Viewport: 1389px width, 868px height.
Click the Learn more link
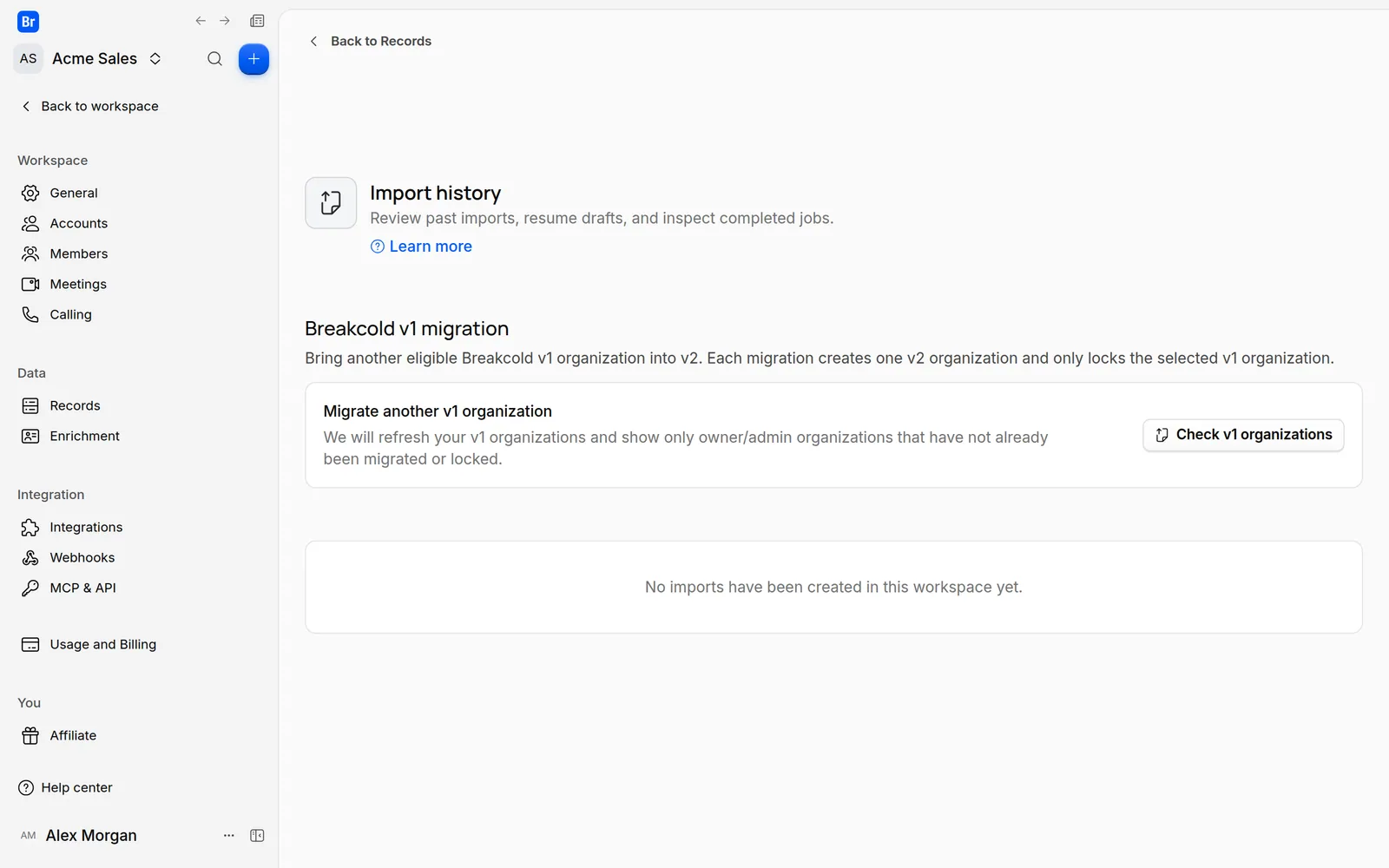click(x=421, y=247)
